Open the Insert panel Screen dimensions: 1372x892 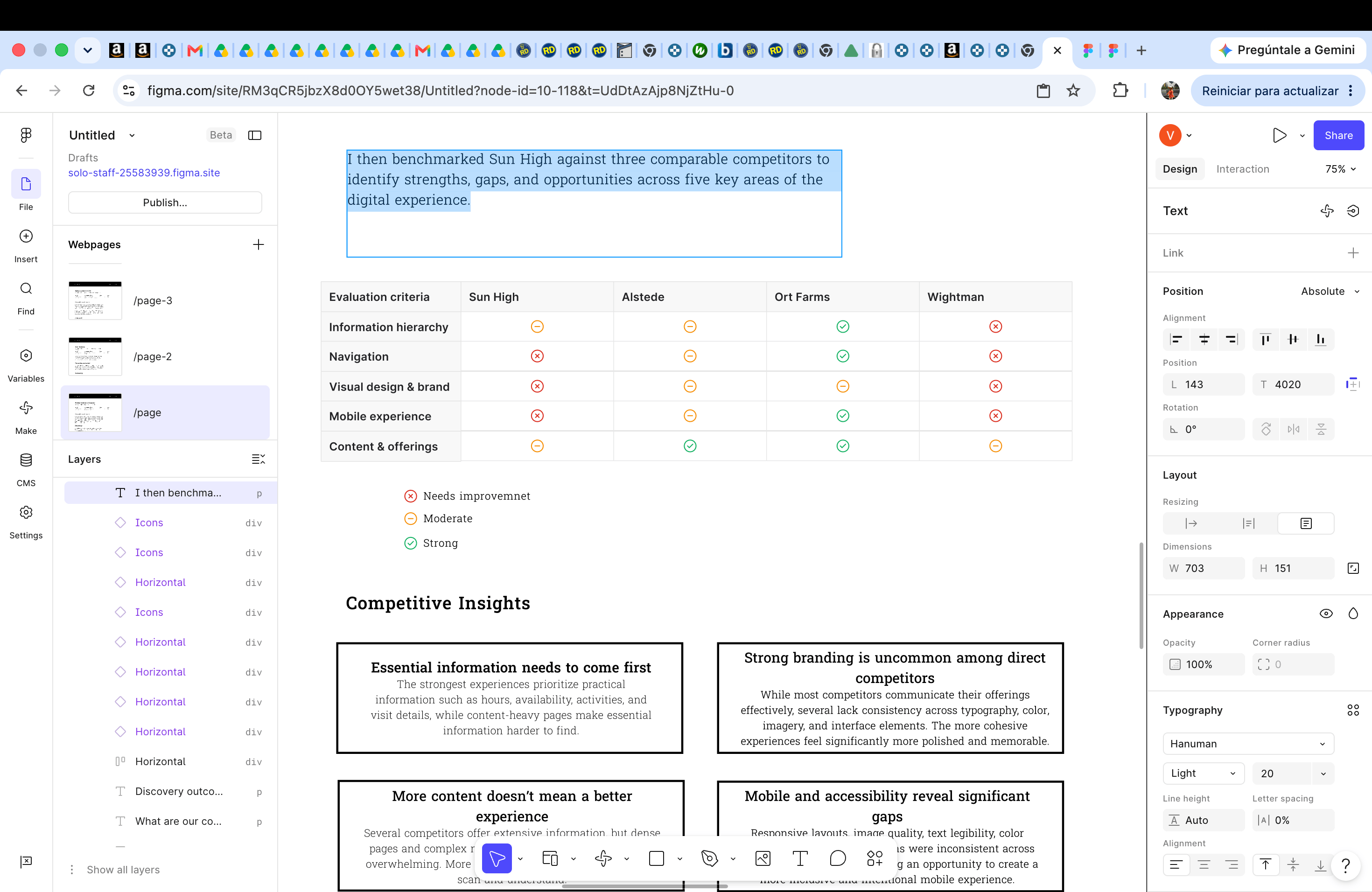[26, 246]
